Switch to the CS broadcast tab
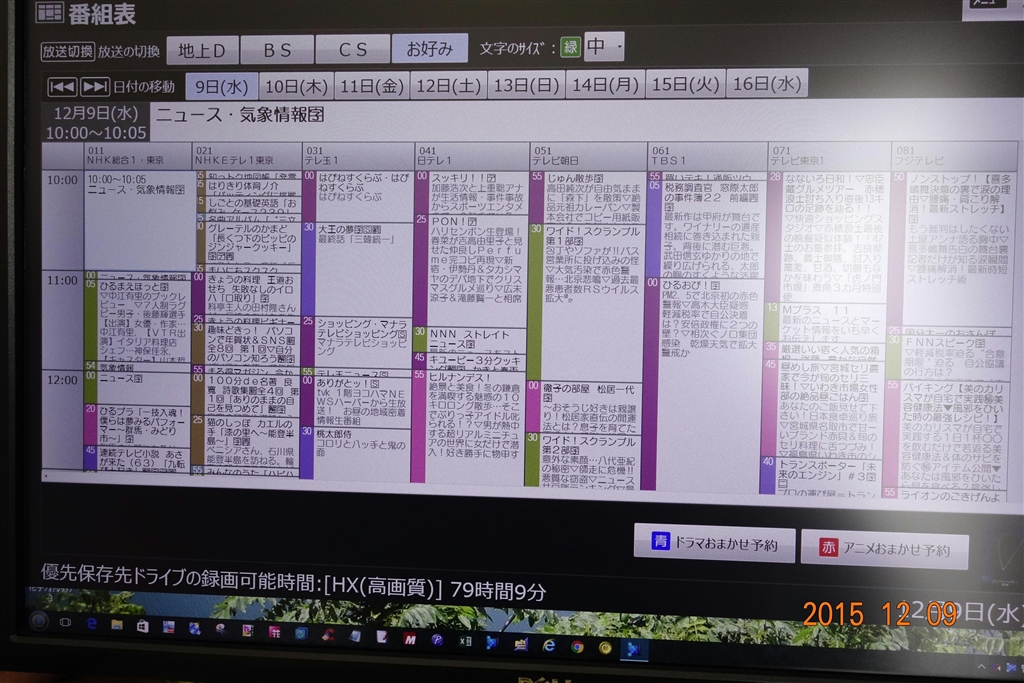1024x683 pixels. pyautogui.click(x=353, y=49)
